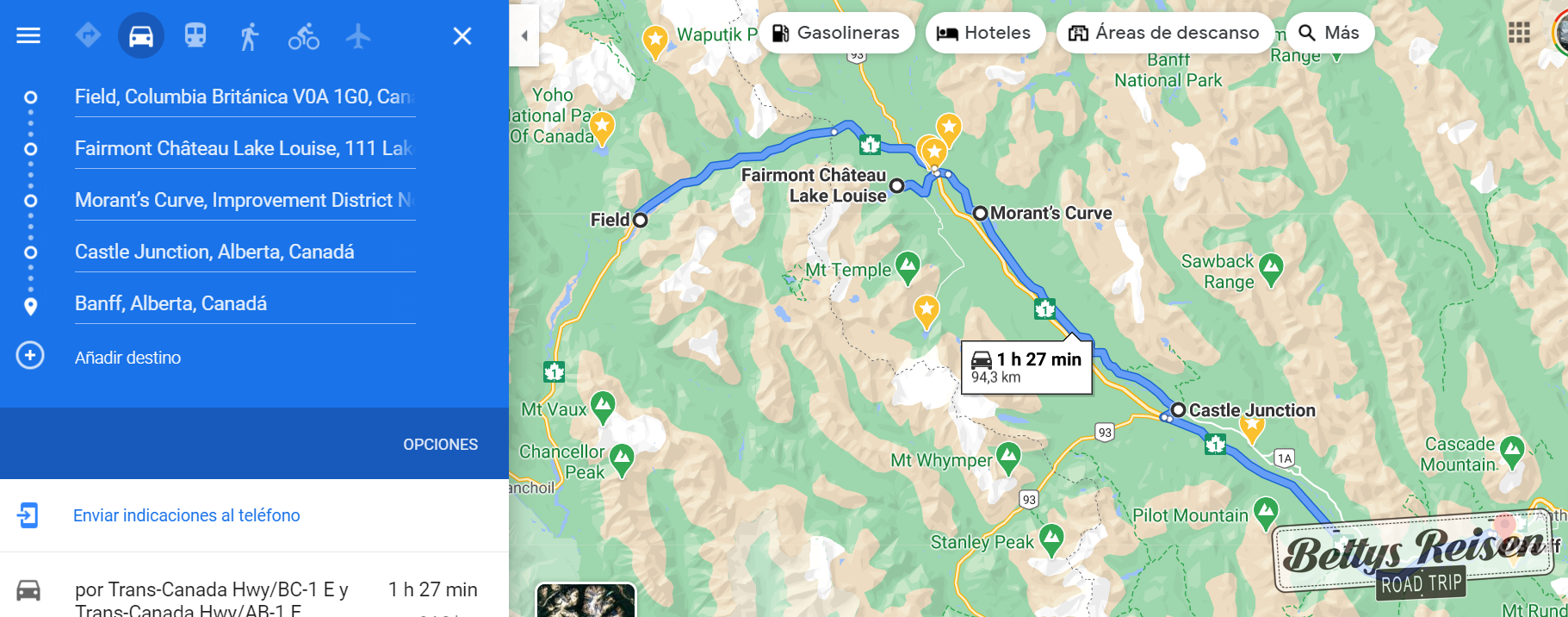Close the directions panel
The height and width of the screenshot is (617, 1568).
point(462,35)
